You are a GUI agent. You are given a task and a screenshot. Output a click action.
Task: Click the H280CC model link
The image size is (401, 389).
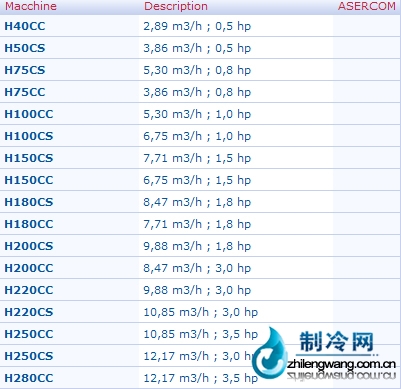tap(29, 378)
